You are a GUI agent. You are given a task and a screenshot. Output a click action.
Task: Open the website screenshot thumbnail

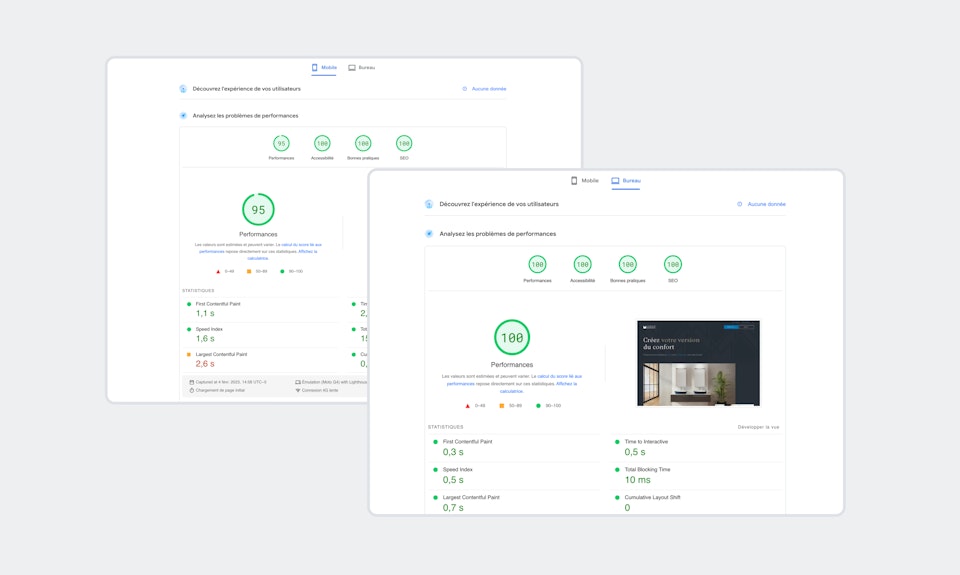(x=698, y=363)
